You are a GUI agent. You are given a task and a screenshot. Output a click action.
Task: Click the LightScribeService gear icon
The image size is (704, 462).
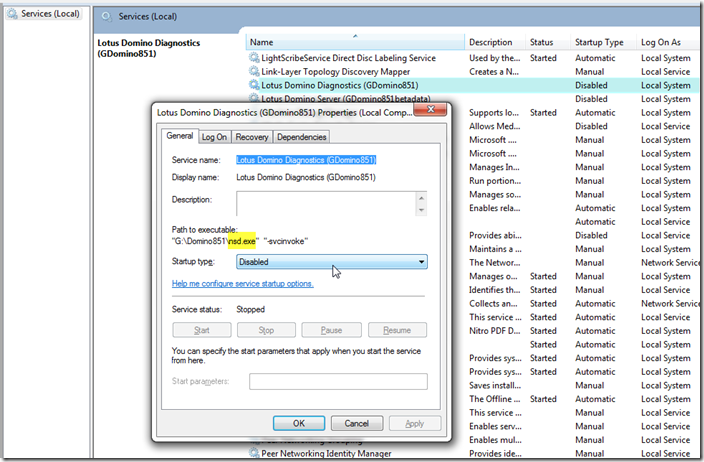click(254, 57)
